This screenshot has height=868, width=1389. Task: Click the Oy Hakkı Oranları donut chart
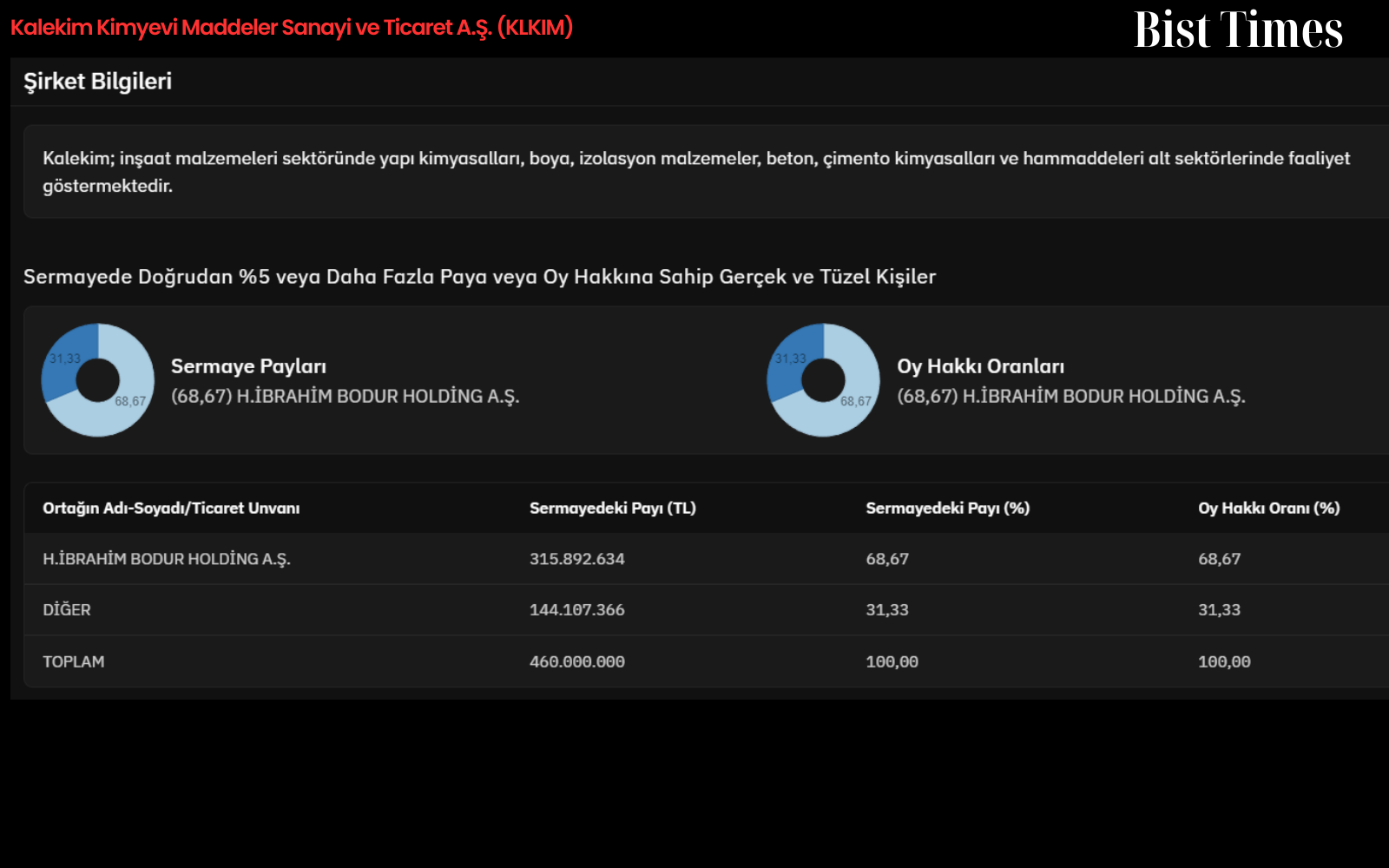(x=824, y=380)
